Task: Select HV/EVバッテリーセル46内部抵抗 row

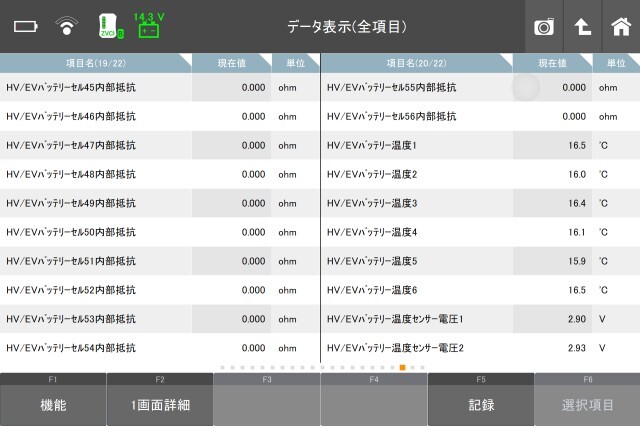Action: point(160,116)
